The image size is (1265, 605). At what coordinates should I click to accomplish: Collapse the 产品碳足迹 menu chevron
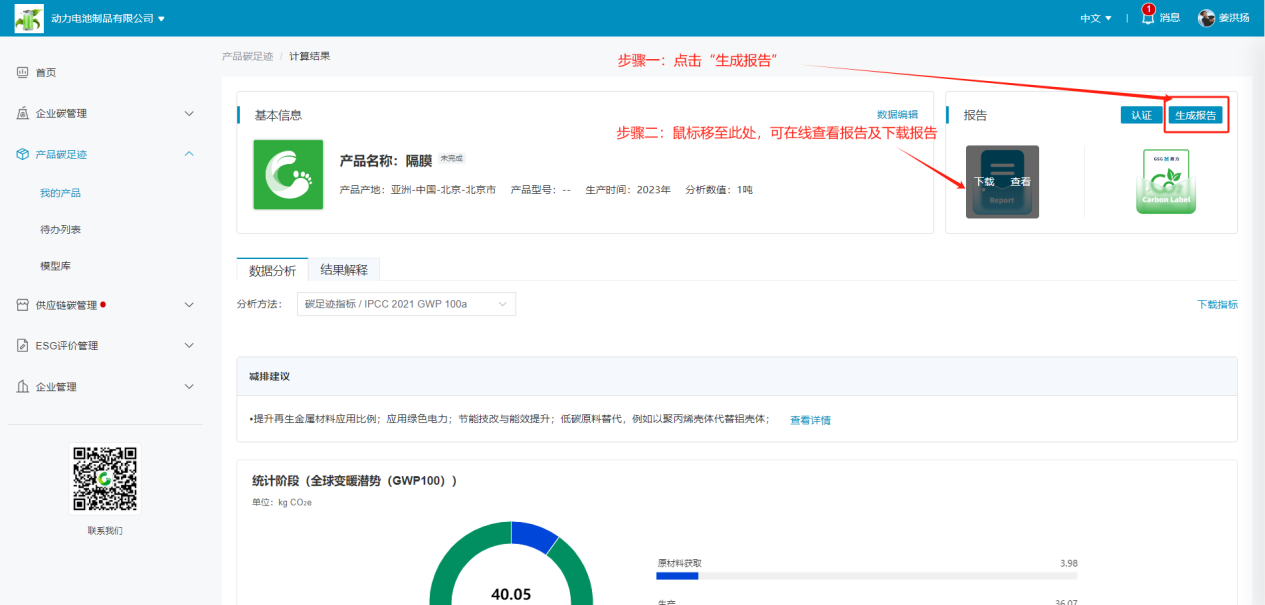tap(189, 154)
